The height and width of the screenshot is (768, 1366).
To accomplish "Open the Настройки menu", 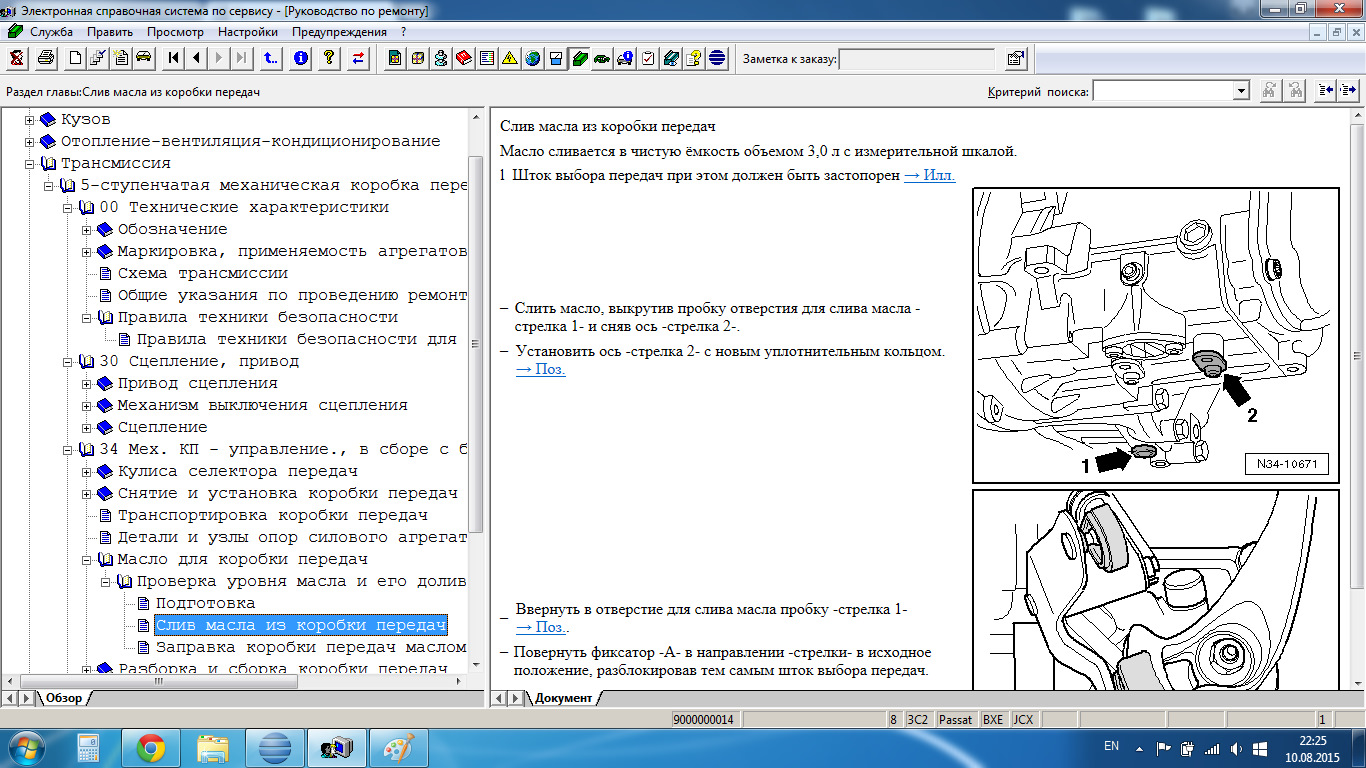I will point(248,32).
